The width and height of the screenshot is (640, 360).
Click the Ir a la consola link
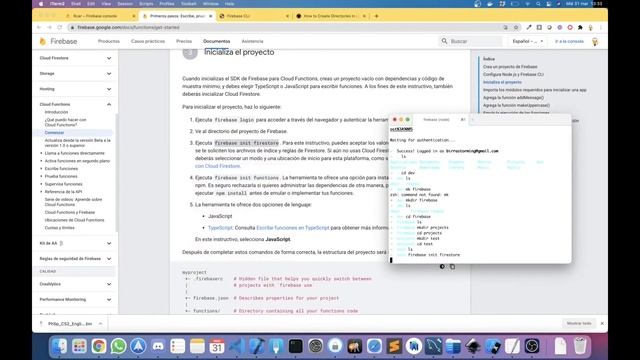point(569,41)
